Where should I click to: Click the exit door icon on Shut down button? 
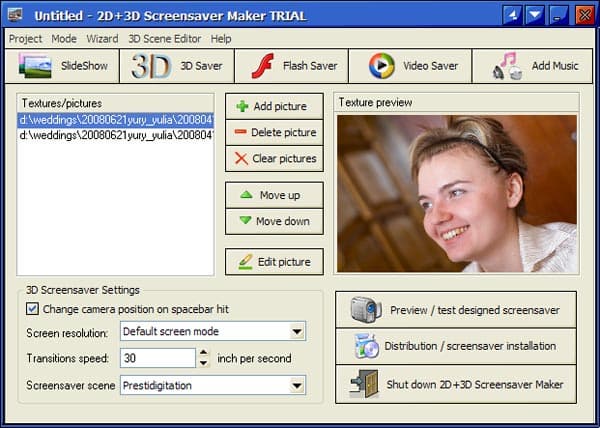(365, 384)
